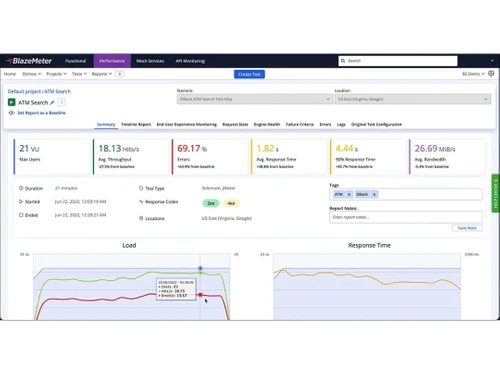
Task: Open Original Test Configuration tab
Action: click(x=376, y=125)
